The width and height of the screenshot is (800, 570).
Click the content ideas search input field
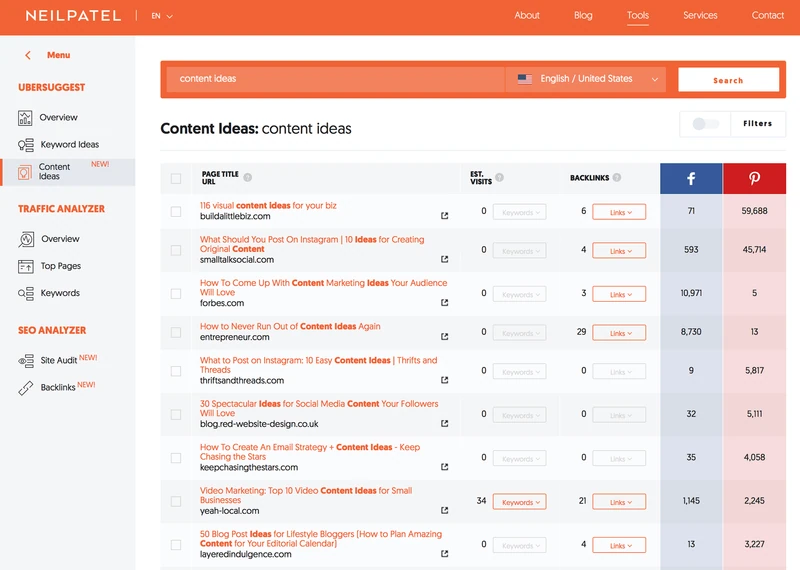(335, 79)
